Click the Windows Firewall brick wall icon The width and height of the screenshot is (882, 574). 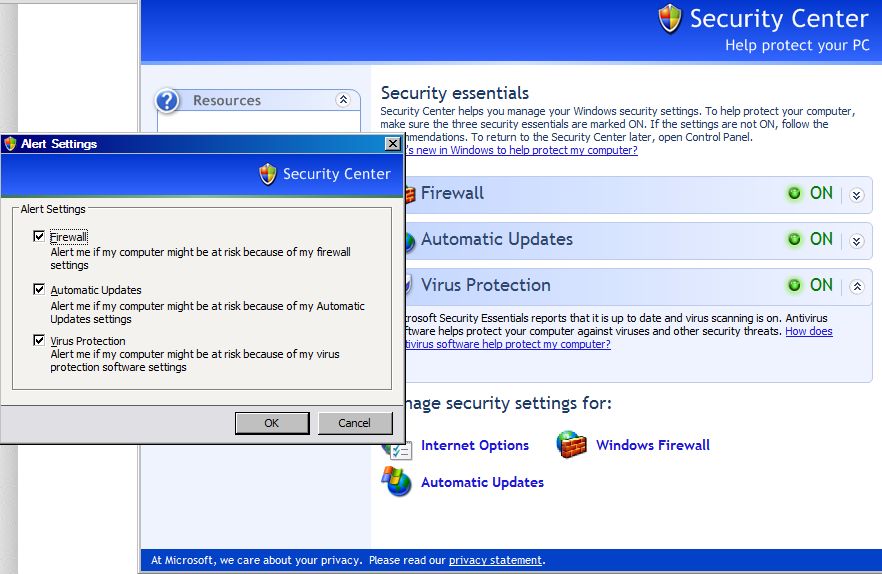click(571, 445)
